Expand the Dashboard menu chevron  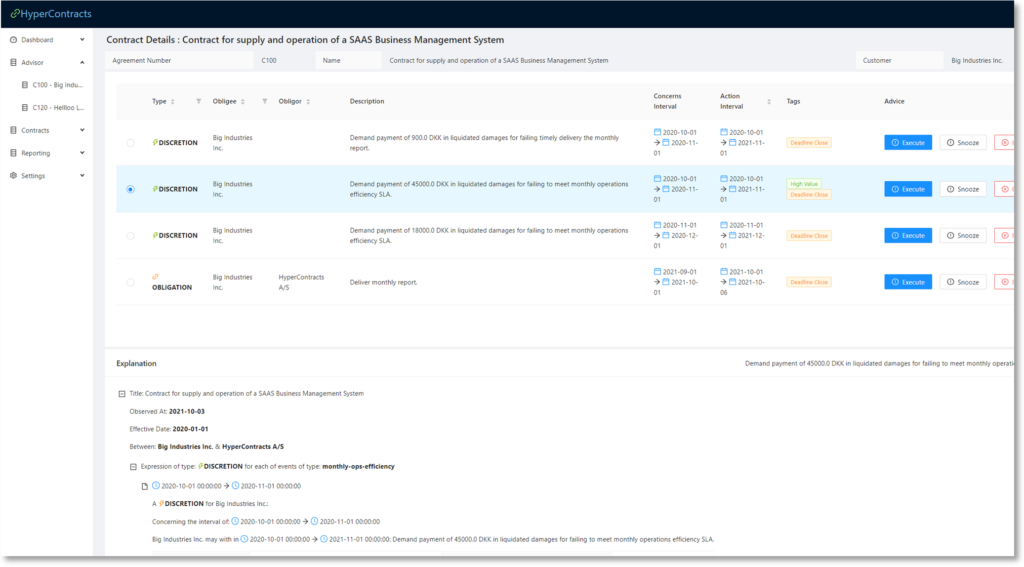click(x=82, y=40)
